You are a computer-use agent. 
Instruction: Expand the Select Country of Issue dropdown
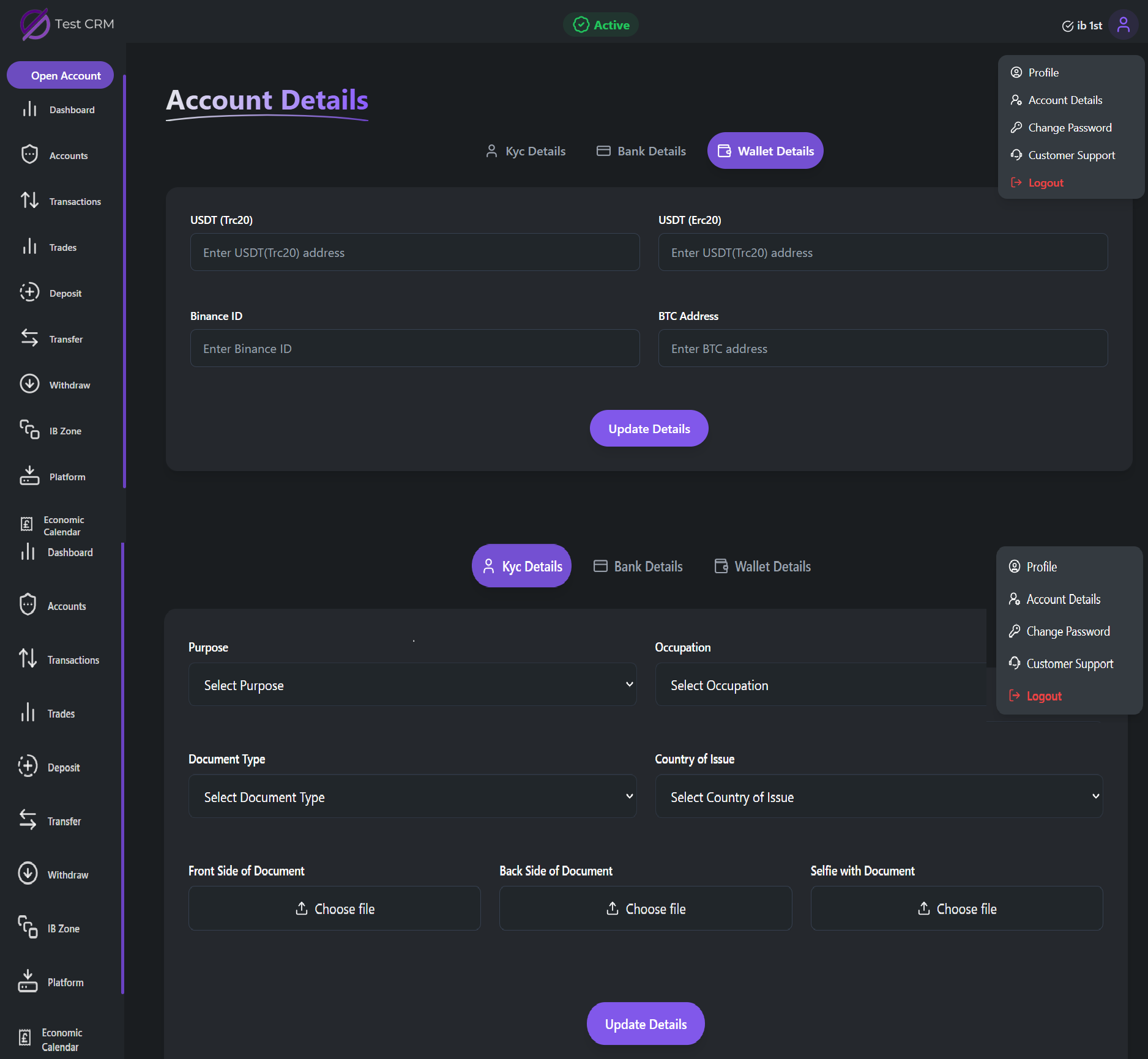click(879, 797)
